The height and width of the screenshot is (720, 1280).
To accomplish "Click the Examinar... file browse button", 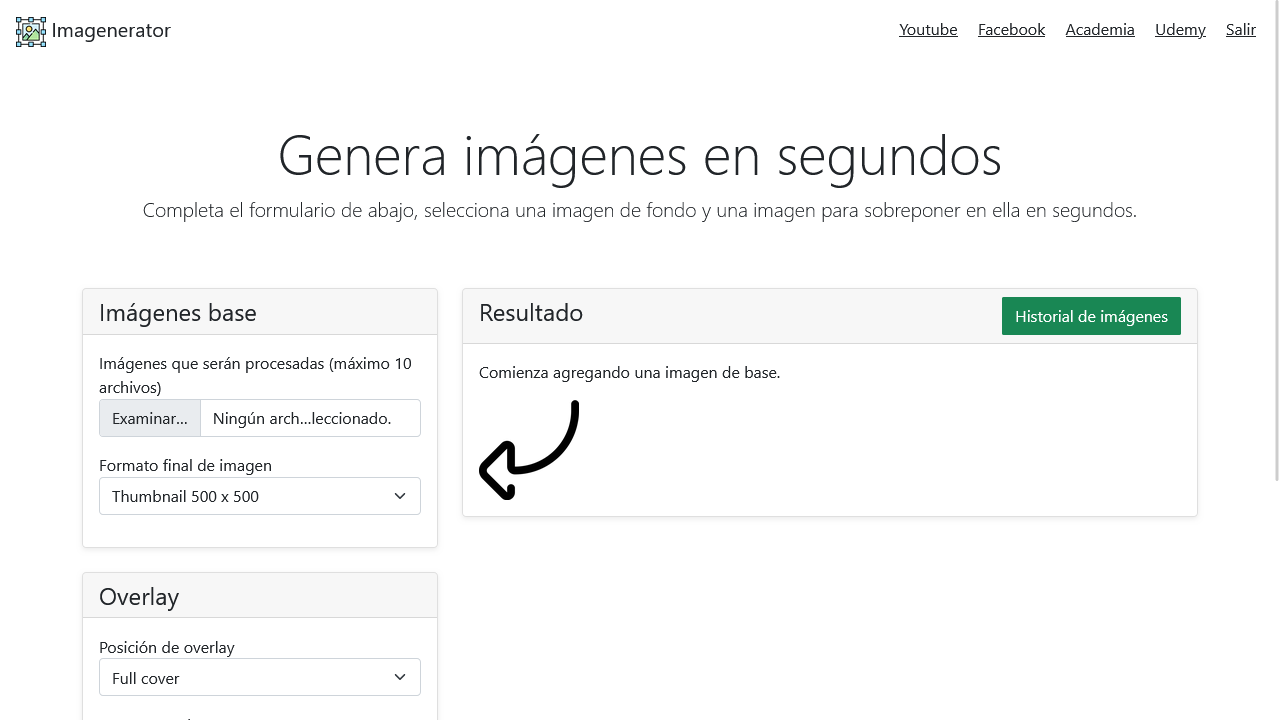I will pyautogui.click(x=150, y=418).
